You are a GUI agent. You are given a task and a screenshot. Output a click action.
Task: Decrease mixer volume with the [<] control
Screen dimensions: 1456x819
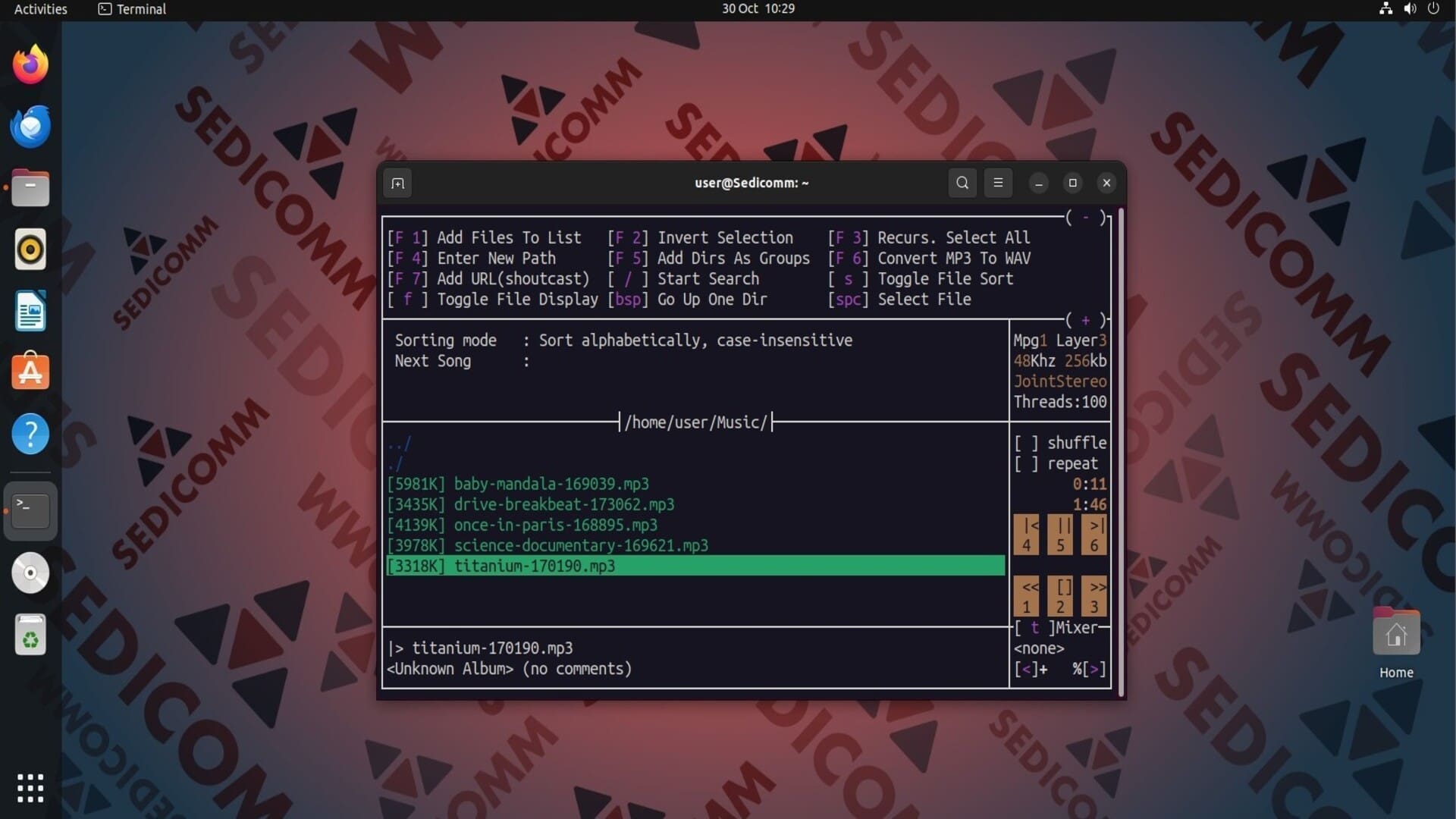pos(1026,669)
